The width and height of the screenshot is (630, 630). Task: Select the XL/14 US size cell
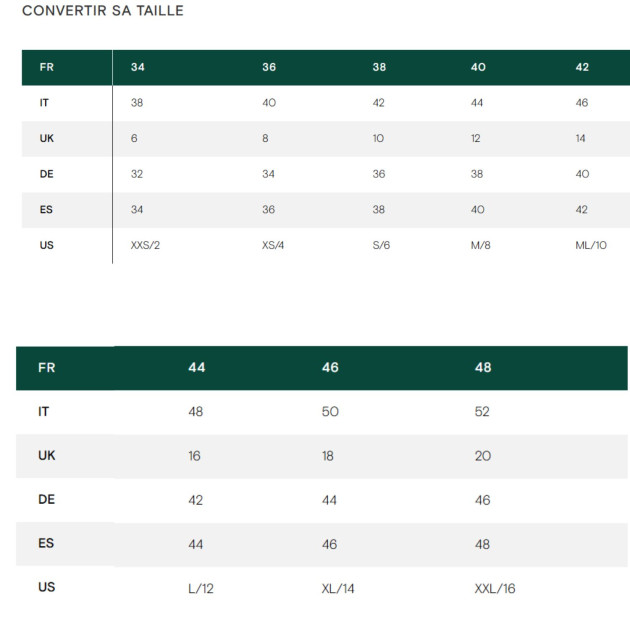pos(336,588)
